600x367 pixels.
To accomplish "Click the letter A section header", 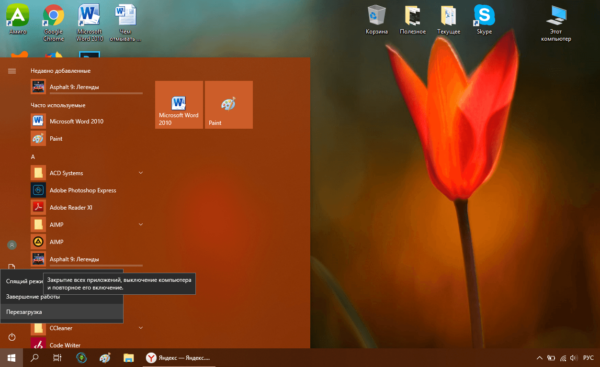I will pos(33,157).
